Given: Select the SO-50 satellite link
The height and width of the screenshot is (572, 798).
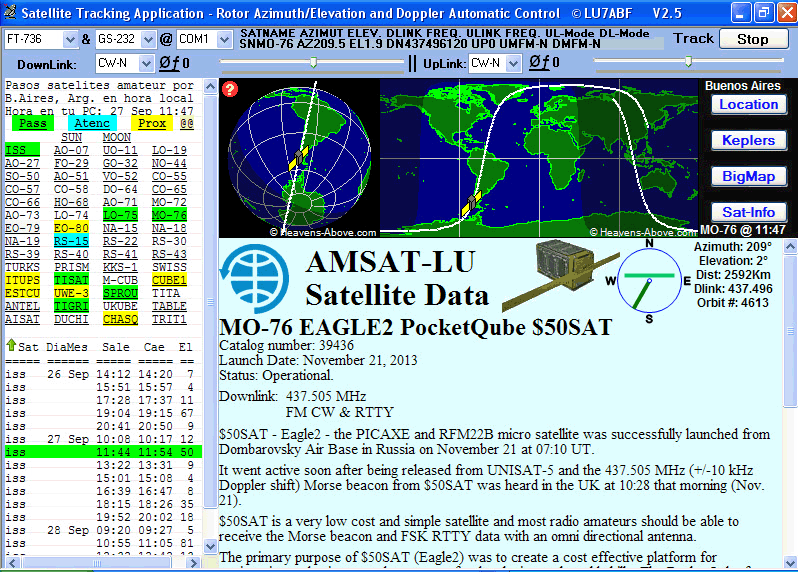Looking at the screenshot, I should click(x=22, y=176).
